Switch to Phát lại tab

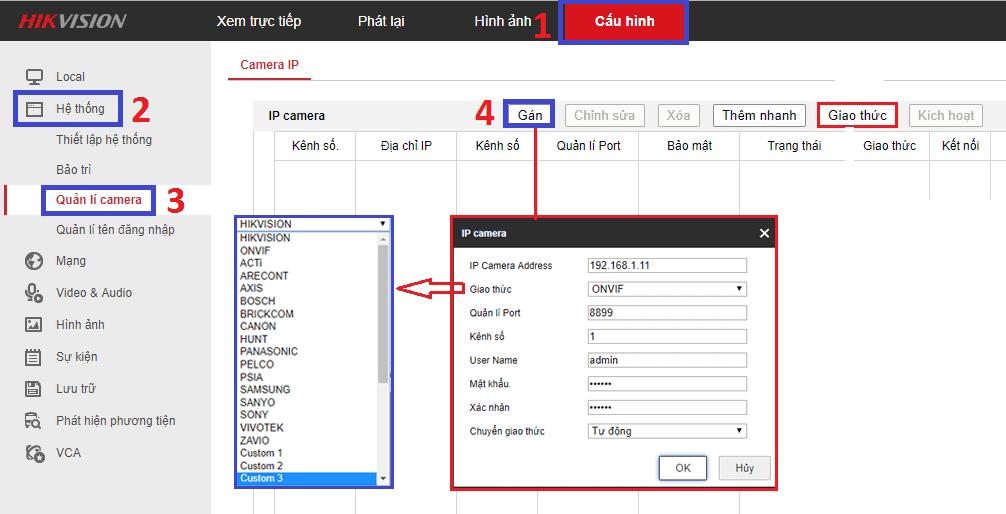[381, 21]
